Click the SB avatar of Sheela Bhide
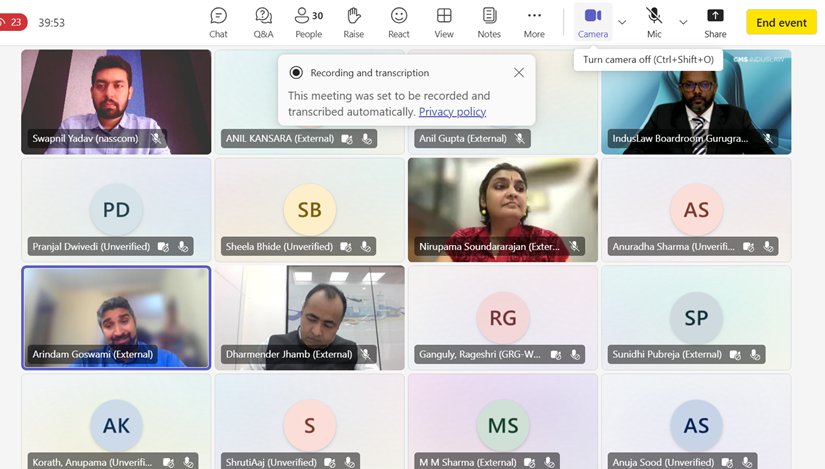825x469 pixels. point(309,209)
